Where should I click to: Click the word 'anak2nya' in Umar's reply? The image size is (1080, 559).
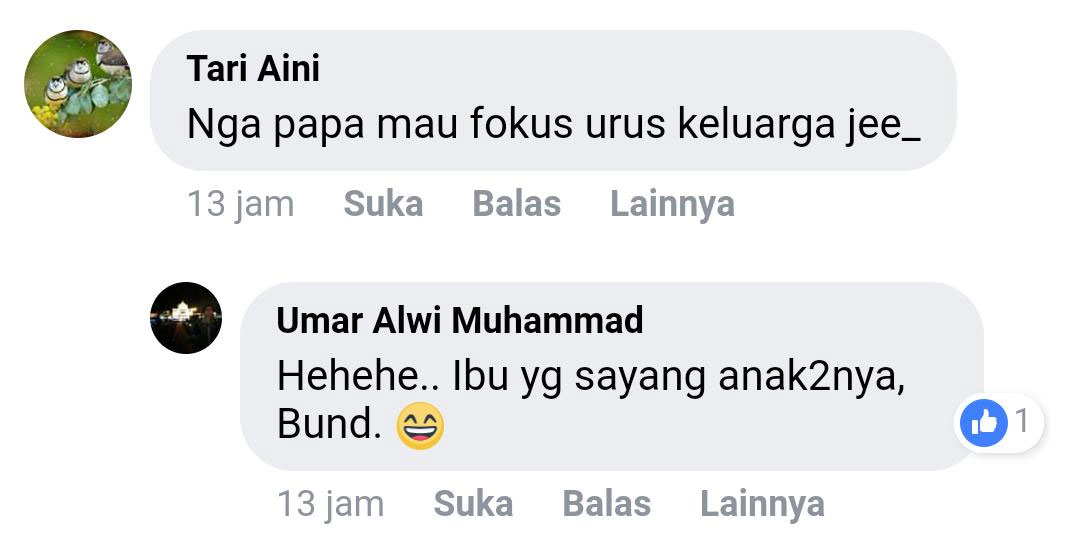[811, 379]
